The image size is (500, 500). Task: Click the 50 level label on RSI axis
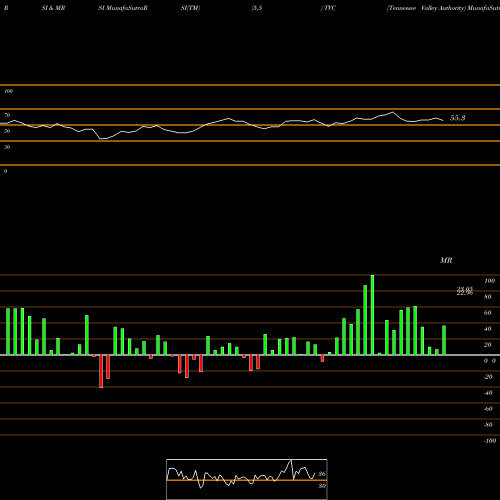7,131
